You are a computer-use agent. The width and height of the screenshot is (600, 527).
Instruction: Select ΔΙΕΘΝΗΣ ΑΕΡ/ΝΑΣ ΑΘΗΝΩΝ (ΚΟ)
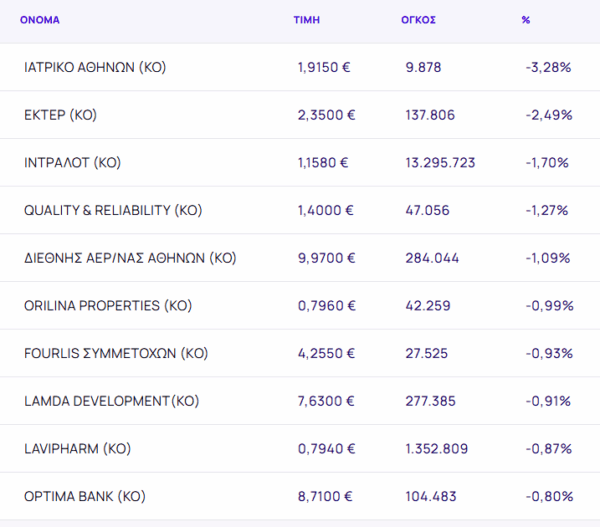(130, 258)
